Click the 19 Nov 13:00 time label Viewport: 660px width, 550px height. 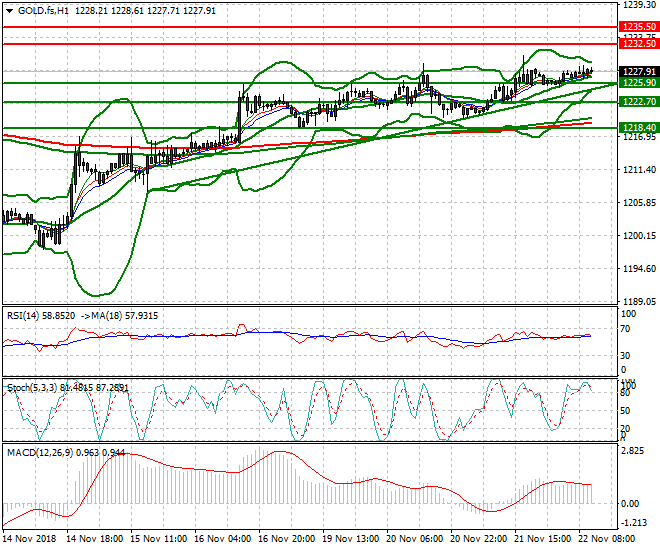[x=351, y=539]
